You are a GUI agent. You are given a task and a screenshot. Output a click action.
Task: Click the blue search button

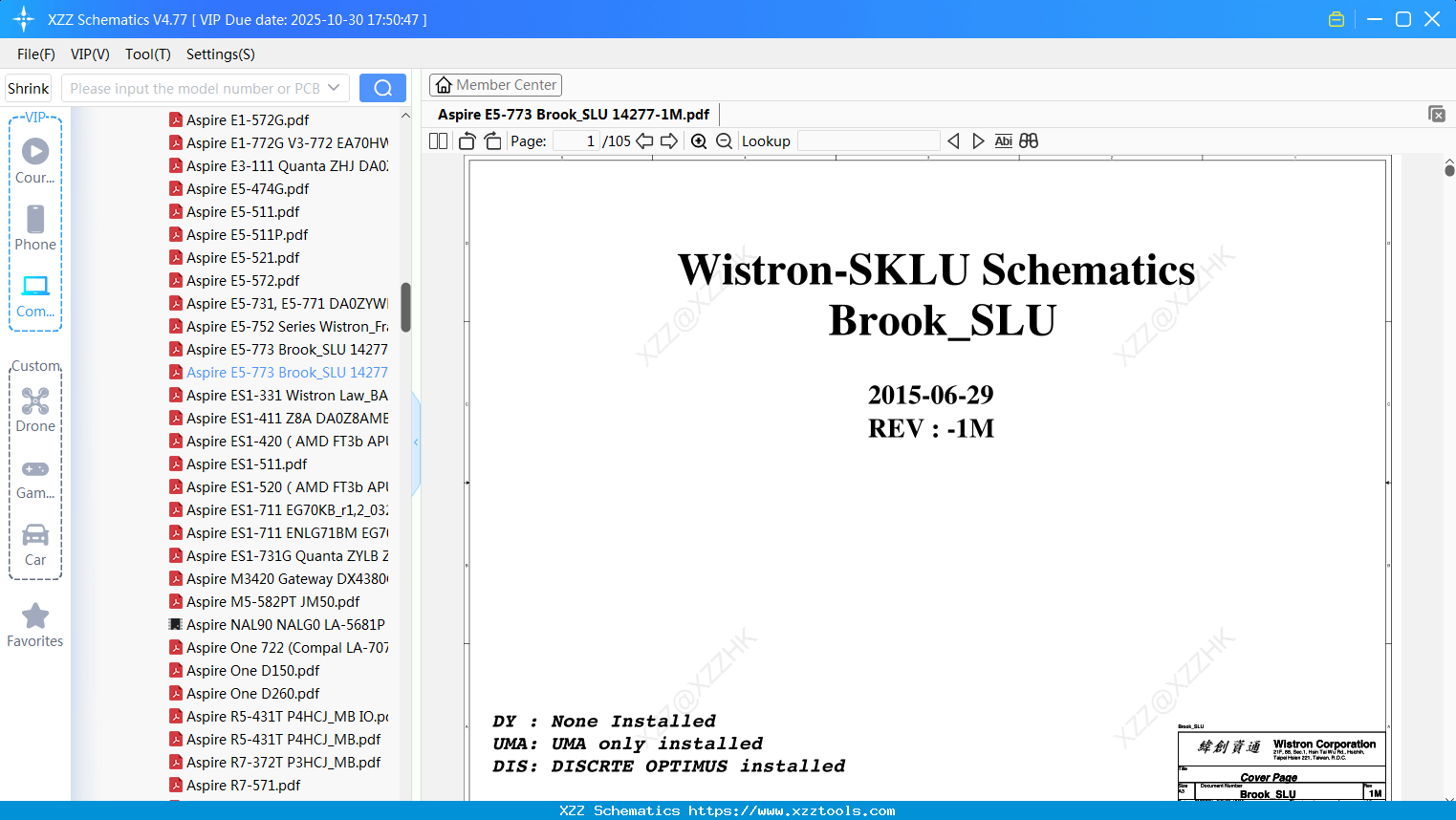[x=382, y=88]
